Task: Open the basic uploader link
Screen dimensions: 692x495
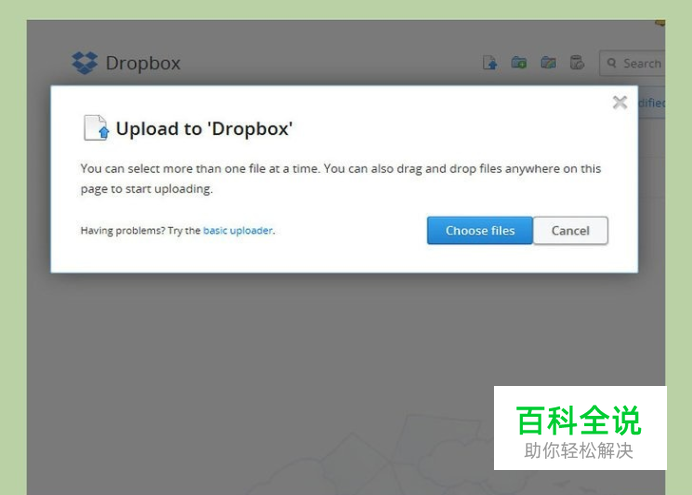Action: pyautogui.click(x=238, y=230)
